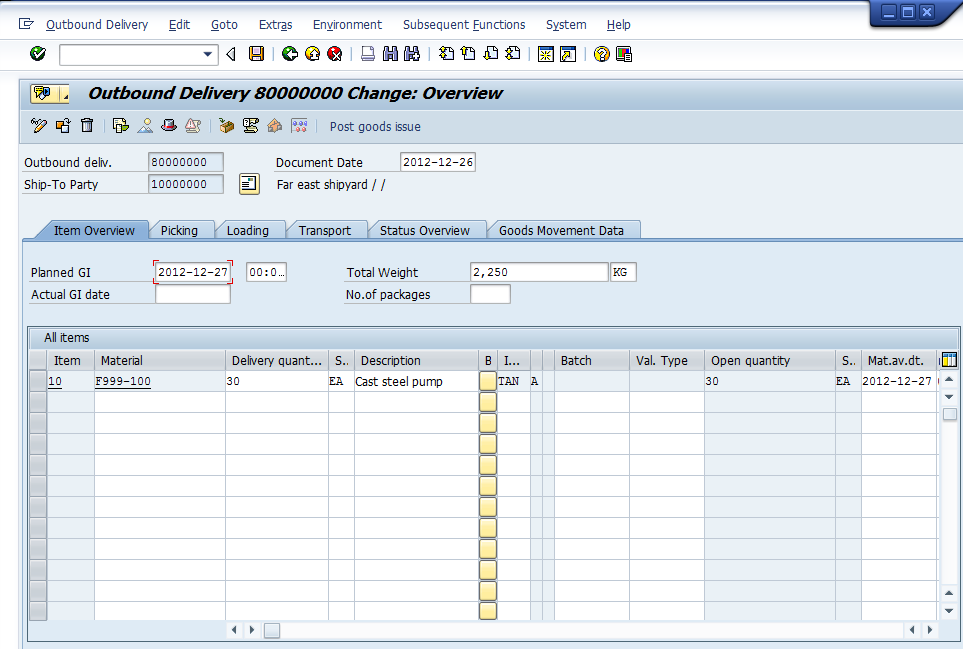Click the Print icon in the toolbar
The height and width of the screenshot is (649, 963).
(x=367, y=54)
